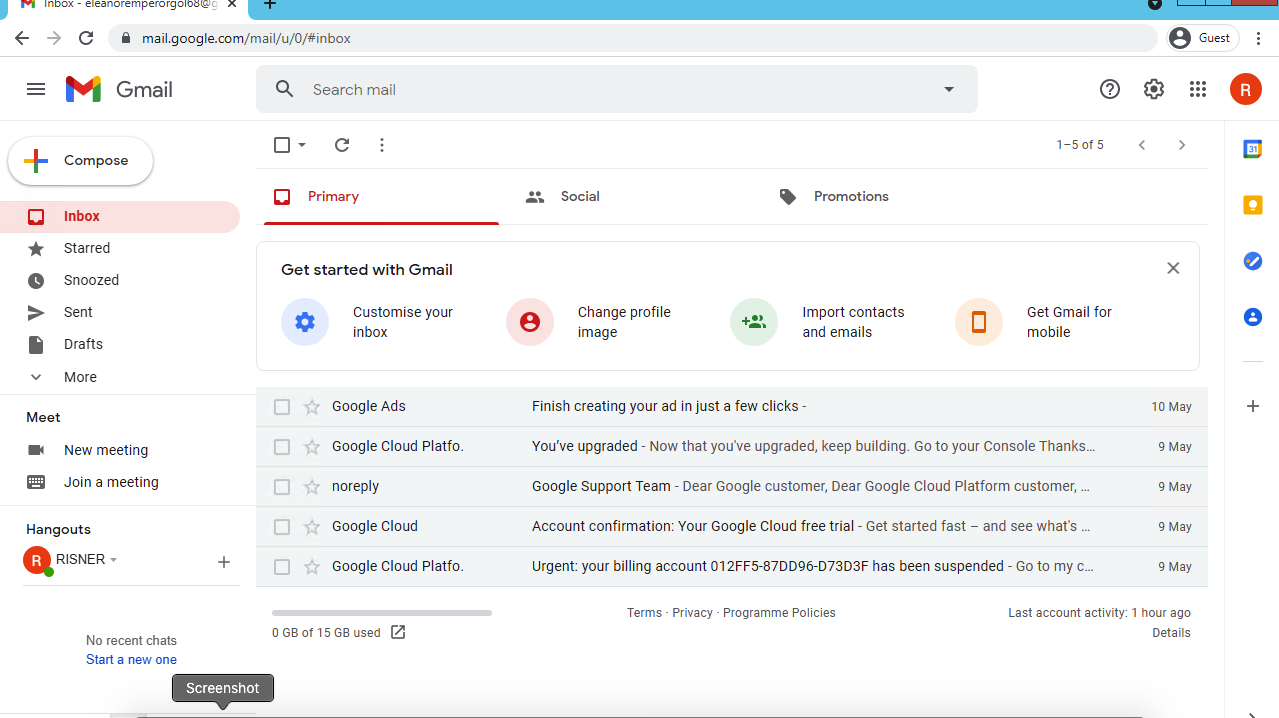This screenshot has height=718, width=1279.
Task: Open the RISNER Hangouts status dropdown
Action: click(114, 560)
